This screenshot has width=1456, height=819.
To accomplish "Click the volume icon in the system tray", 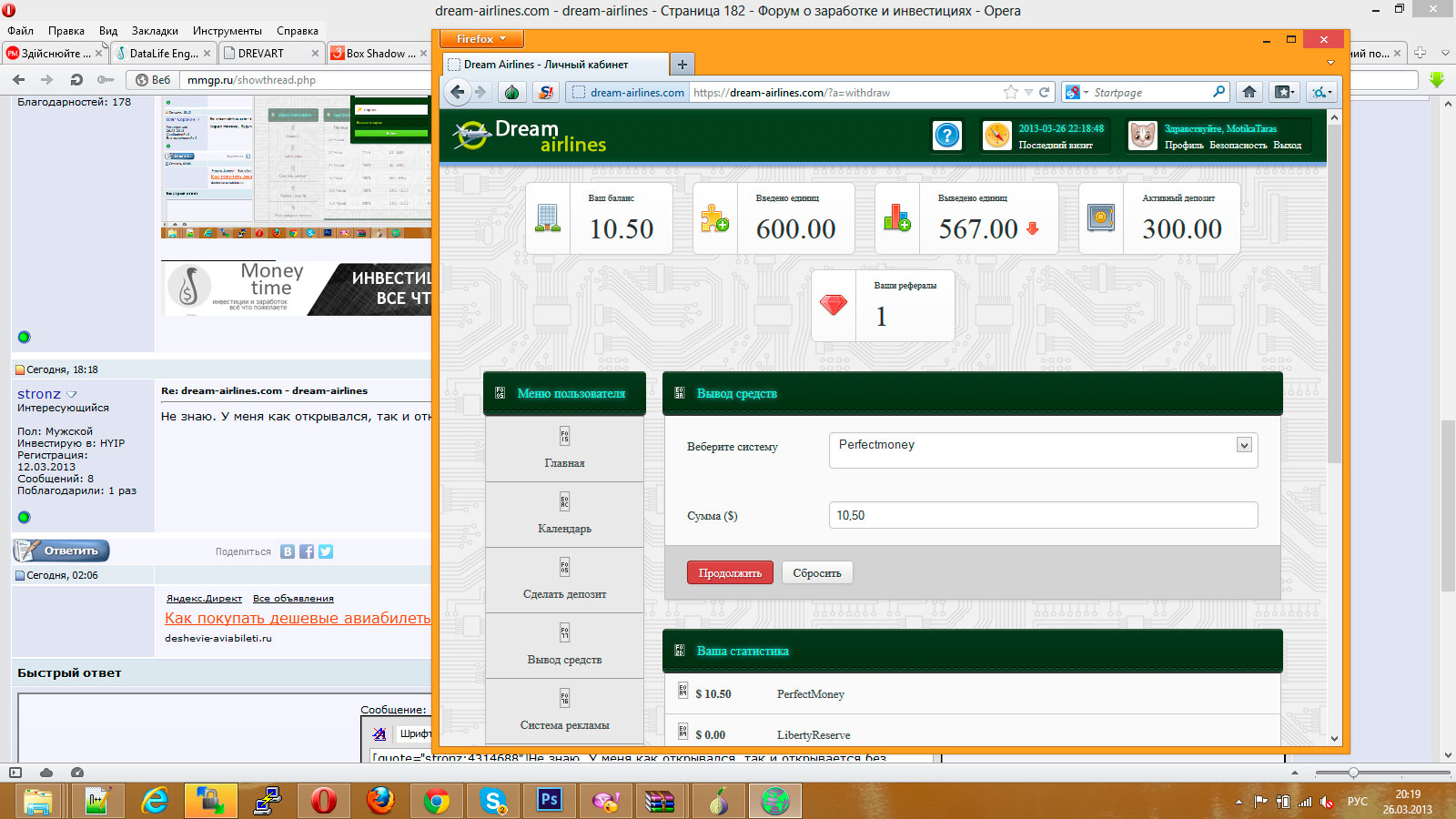I will 1328,802.
